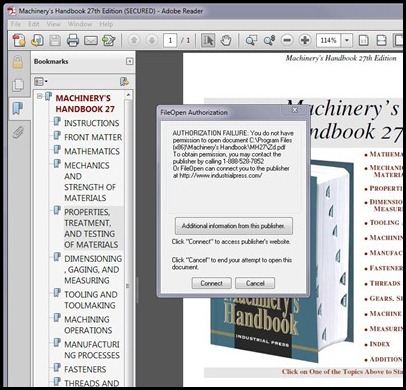Image resolution: width=406 pixels, height=390 pixels.
Task: Open the Attachments paperclip panel
Action: (x=18, y=133)
